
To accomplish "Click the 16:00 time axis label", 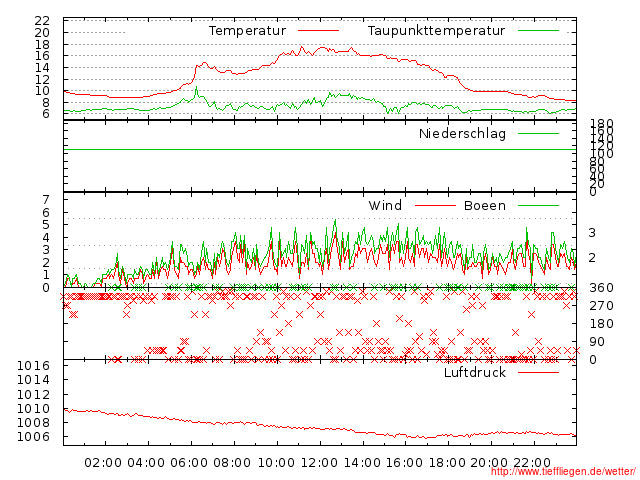I will (x=404, y=463).
